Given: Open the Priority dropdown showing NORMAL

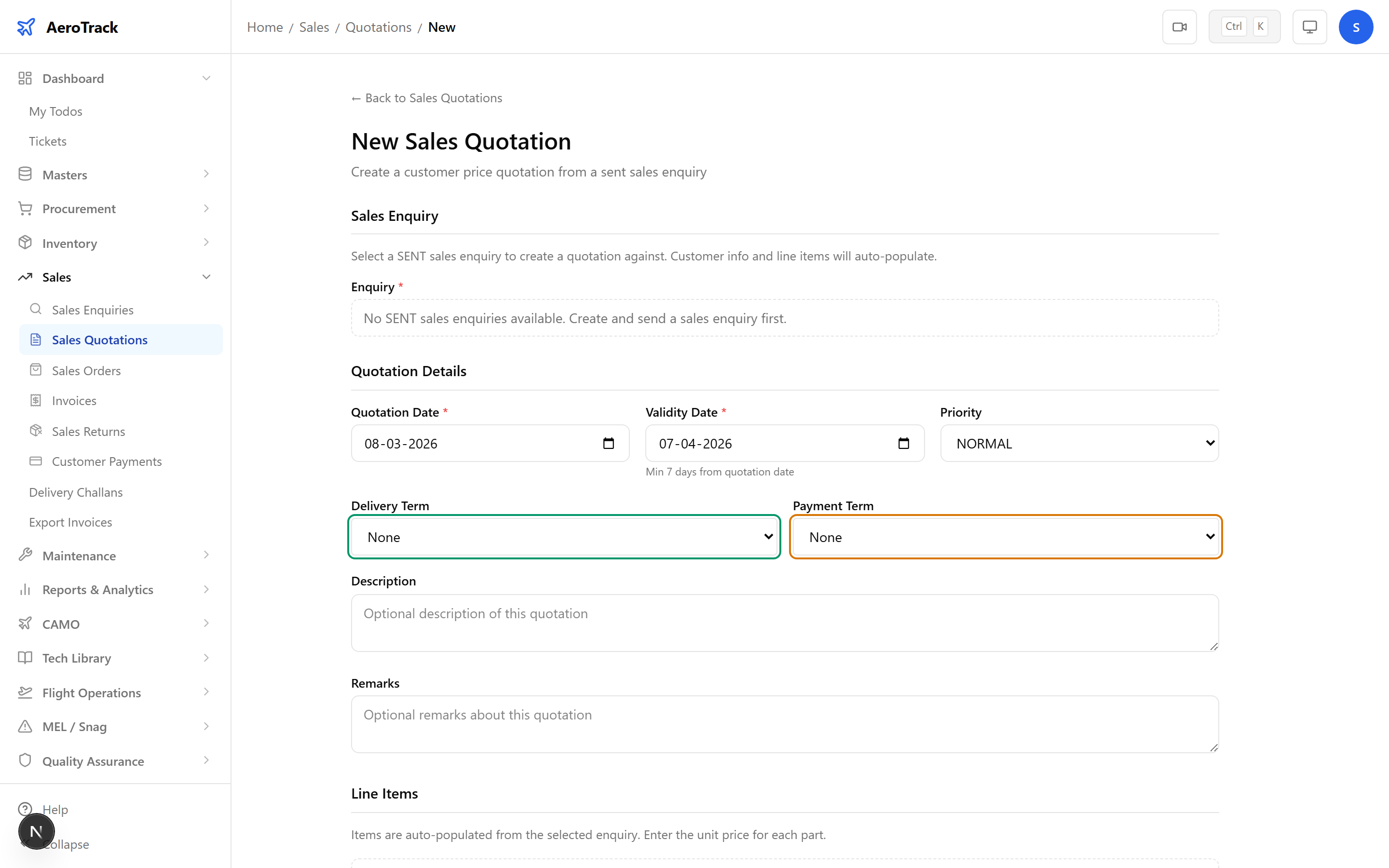Looking at the screenshot, I should pyautogui.click(x=1078, y=443).
